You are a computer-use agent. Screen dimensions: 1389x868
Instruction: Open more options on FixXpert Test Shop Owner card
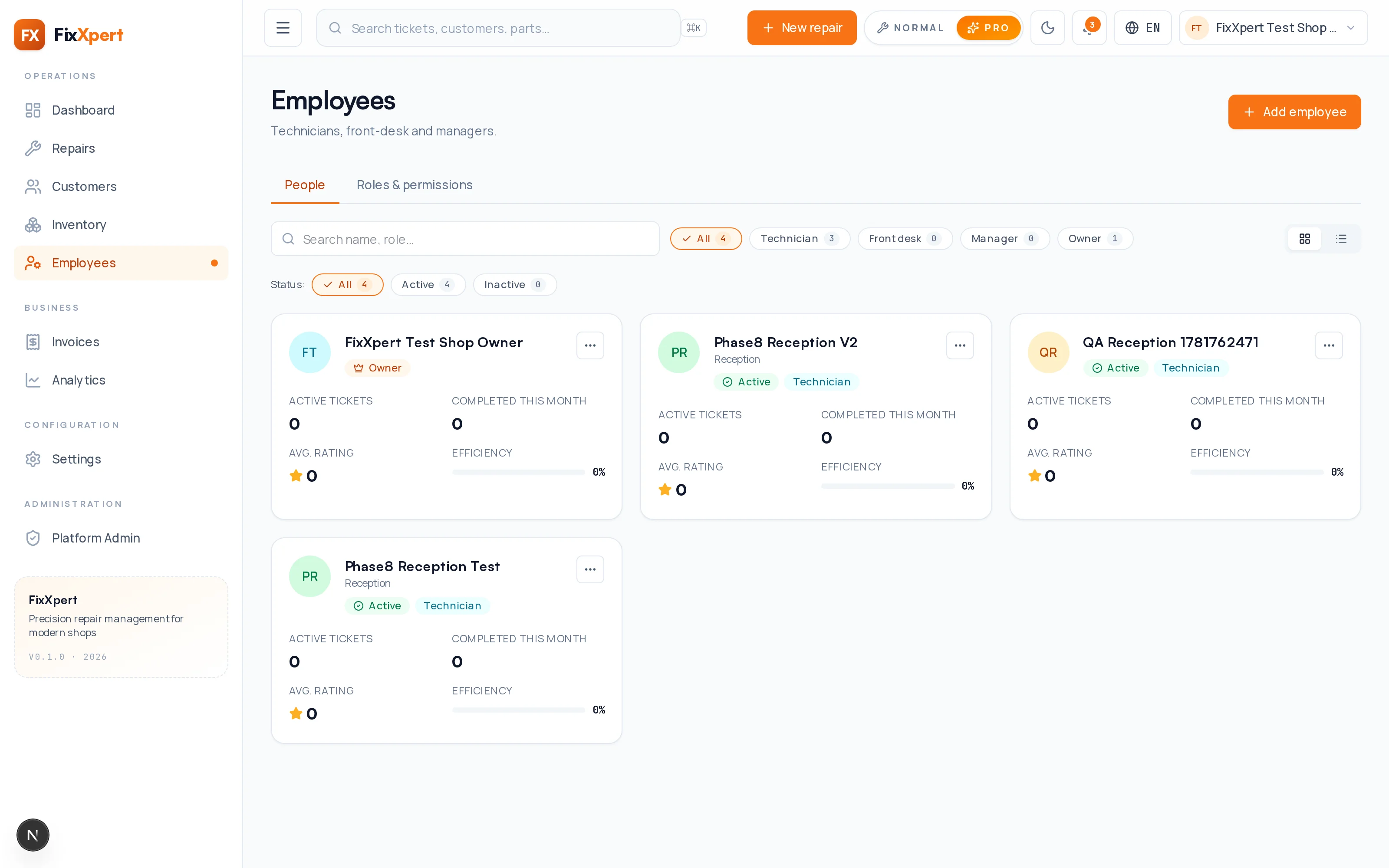[x=590, y=345]
